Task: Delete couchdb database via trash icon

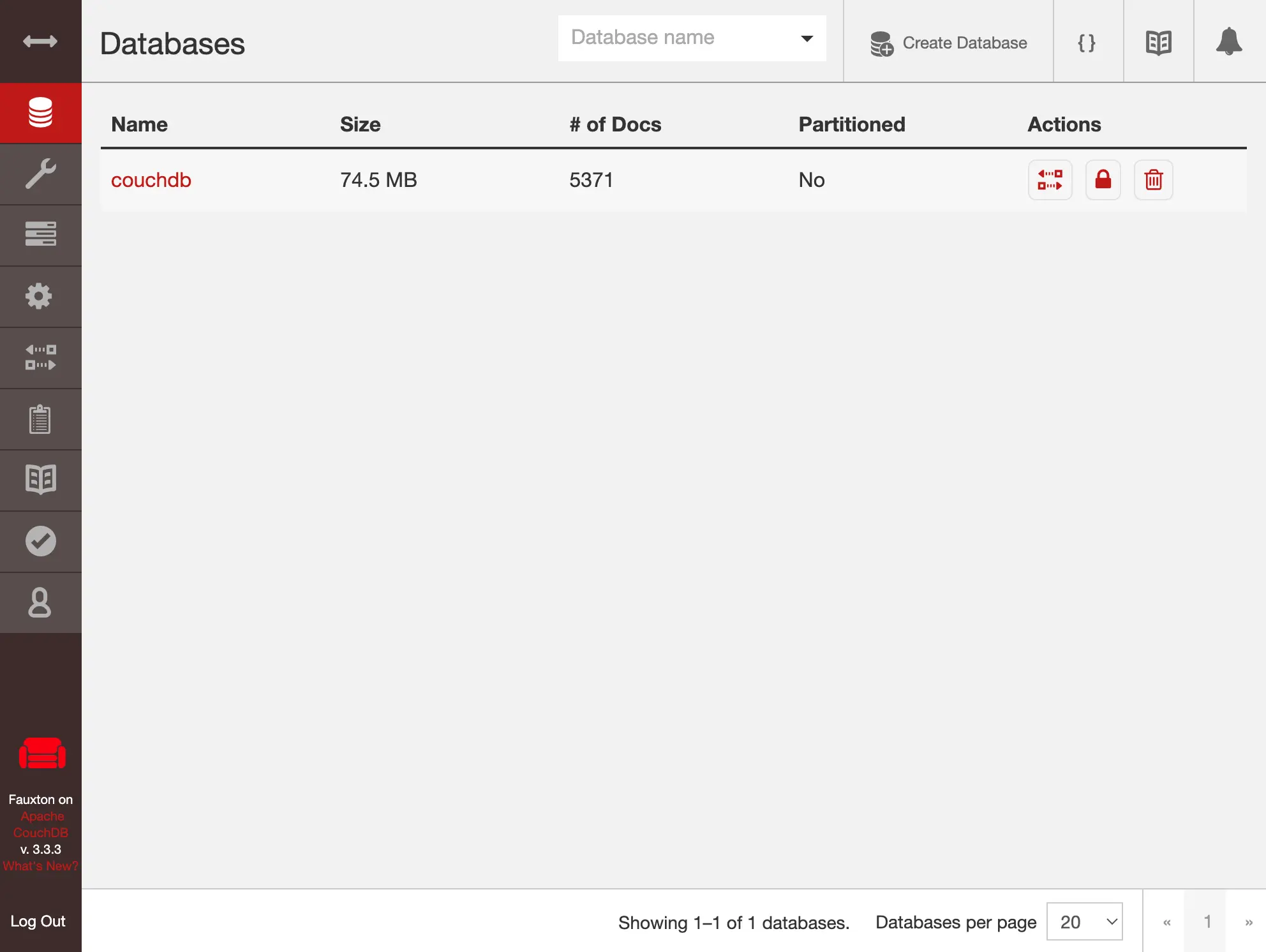Action: tap(1153, 180)
